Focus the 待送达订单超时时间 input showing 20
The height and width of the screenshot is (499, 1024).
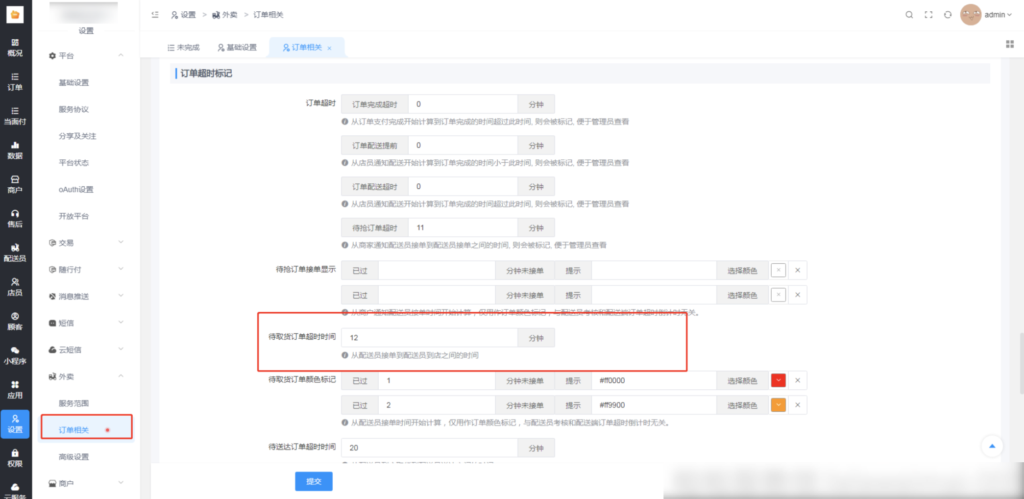click(x=430, y=448)
